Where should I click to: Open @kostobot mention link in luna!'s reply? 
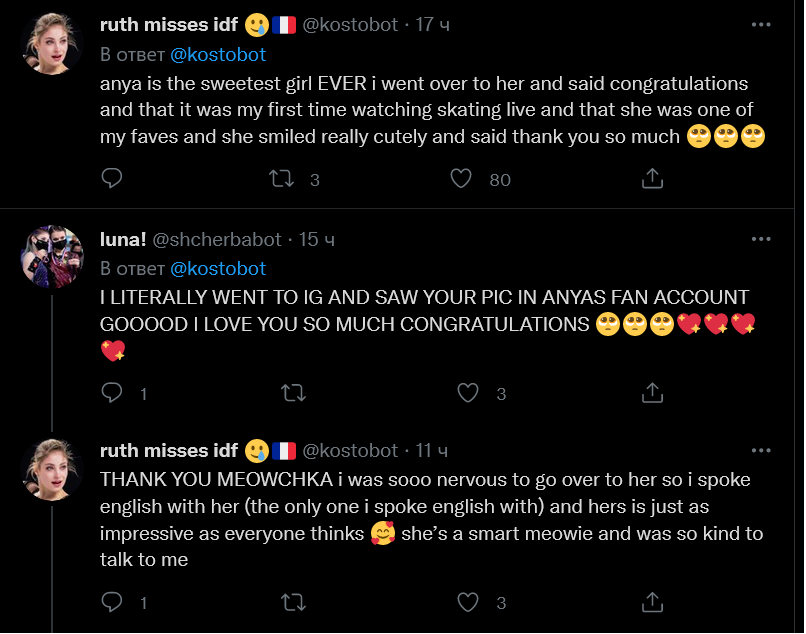coord(218,268)
